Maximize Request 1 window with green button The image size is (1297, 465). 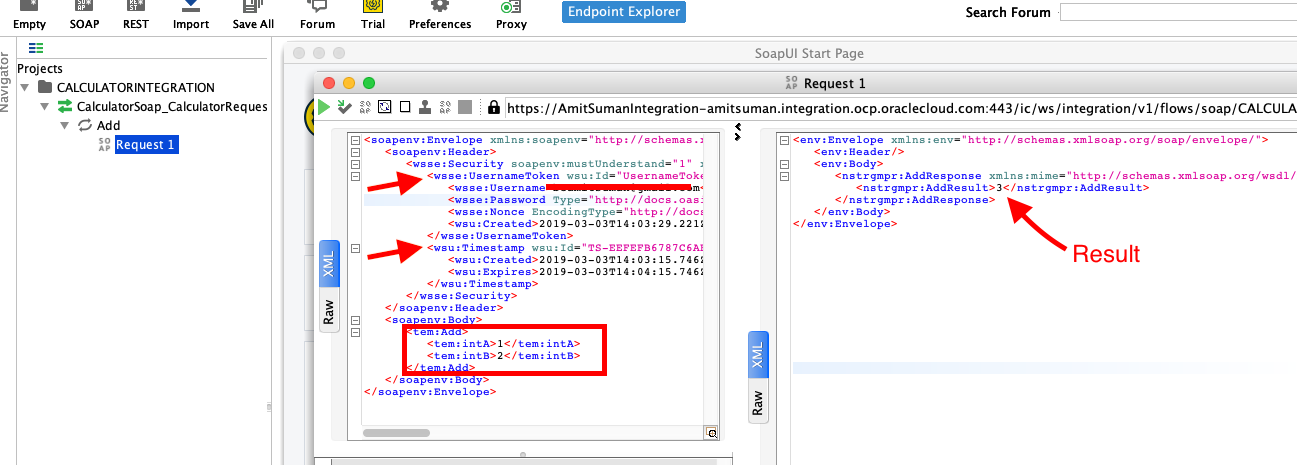(369, 83)
